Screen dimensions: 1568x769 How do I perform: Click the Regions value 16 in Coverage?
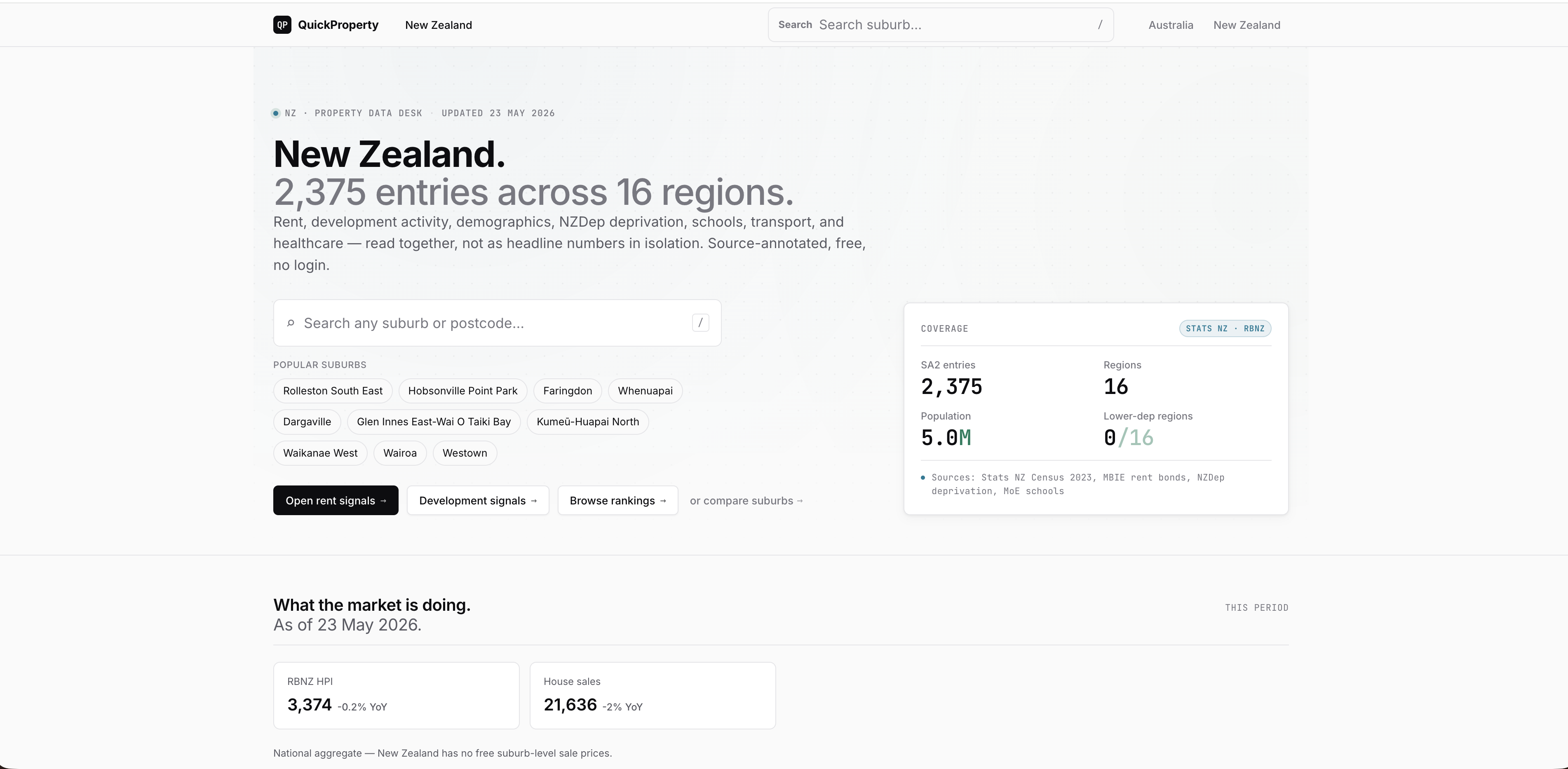point(1116,387)
